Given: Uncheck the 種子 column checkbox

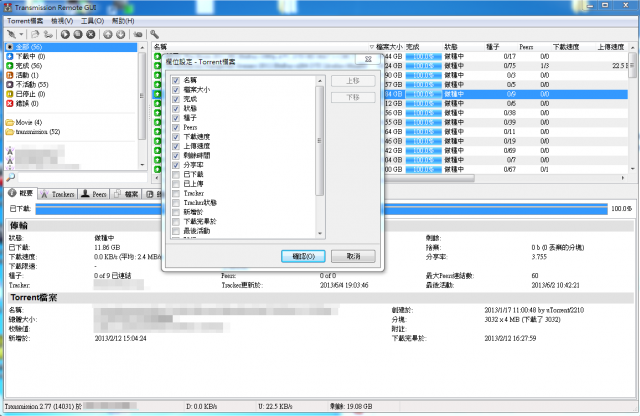Looking at the screenshot, I should coord(176,118).
